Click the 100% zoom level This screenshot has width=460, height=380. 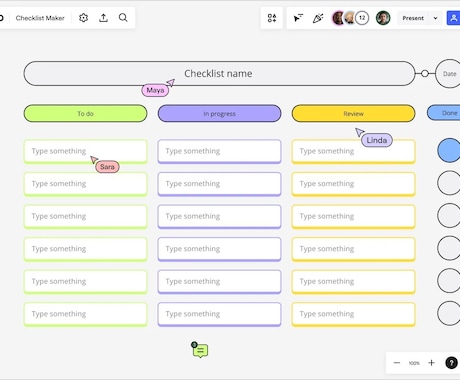coord(414,363)
